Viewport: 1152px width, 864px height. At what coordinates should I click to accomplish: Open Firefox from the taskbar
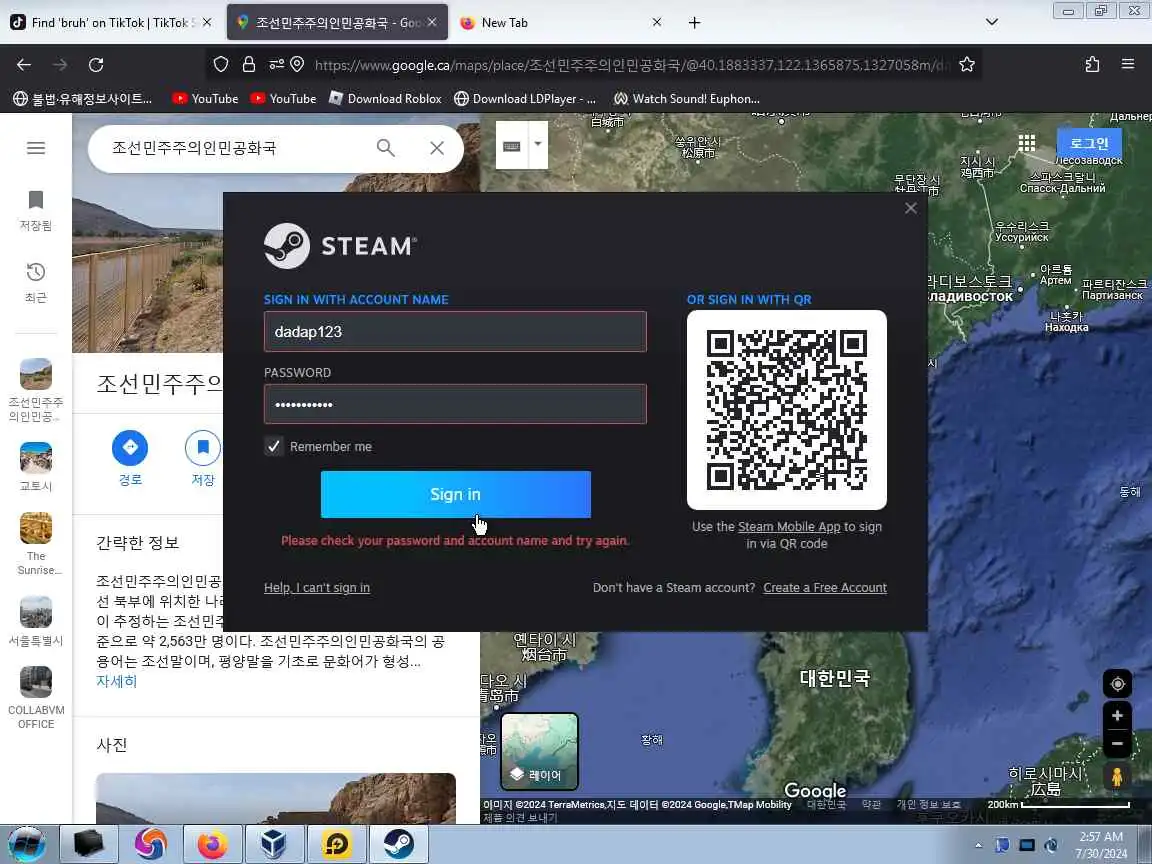click(212, 844)
